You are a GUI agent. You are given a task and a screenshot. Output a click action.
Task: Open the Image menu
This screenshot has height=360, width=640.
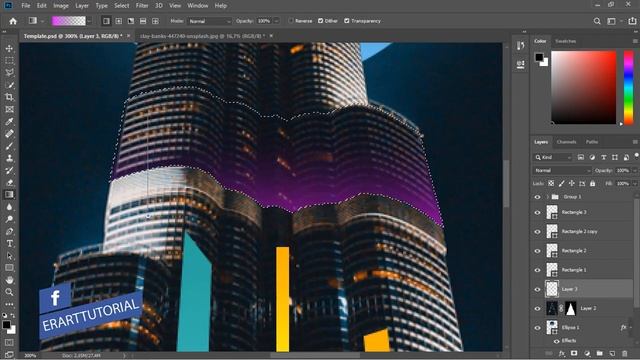click(60, 6)
